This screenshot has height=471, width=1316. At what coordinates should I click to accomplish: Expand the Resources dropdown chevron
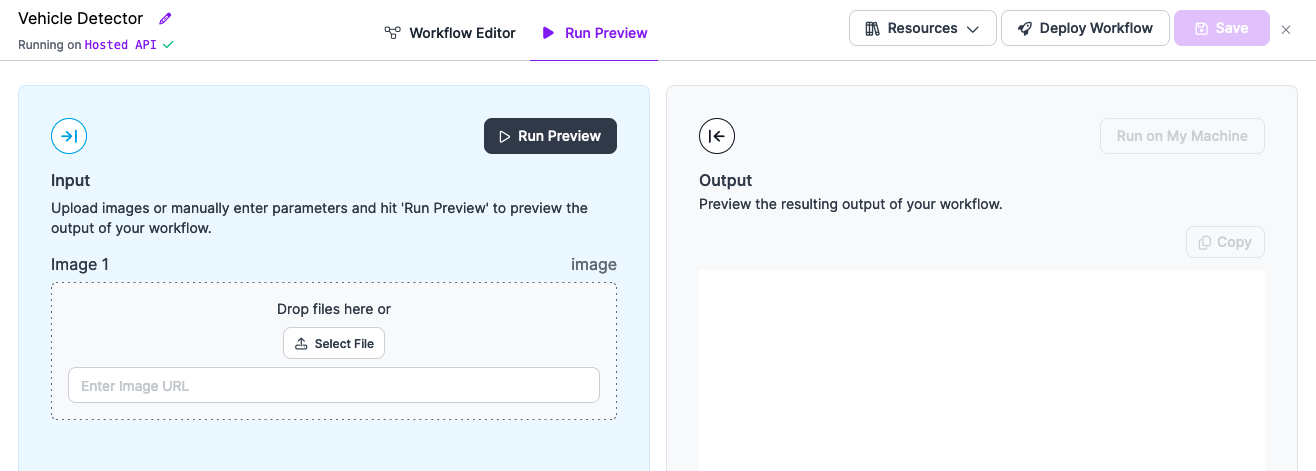[x=972, y=29]
